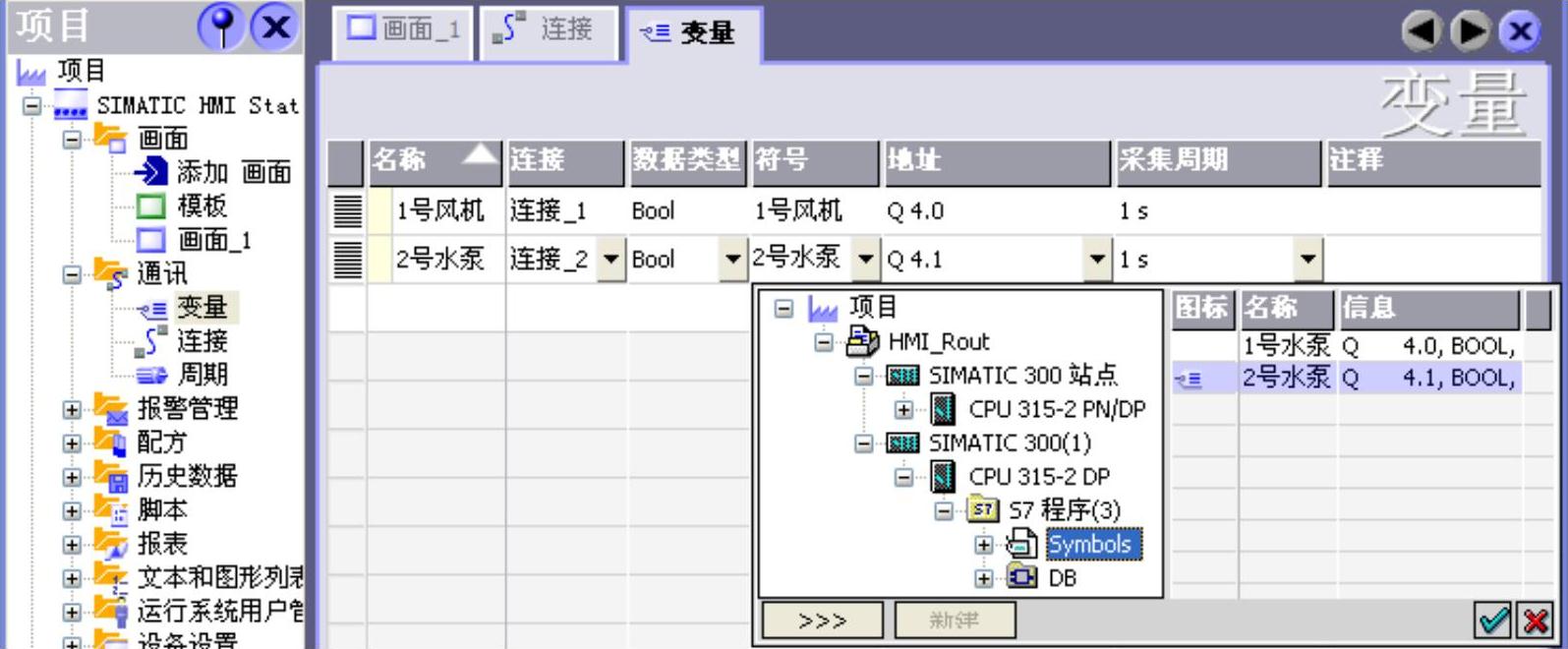Screen dimensions: 1568x649
Task: Expand the 配方 folder
Action: 72,443
